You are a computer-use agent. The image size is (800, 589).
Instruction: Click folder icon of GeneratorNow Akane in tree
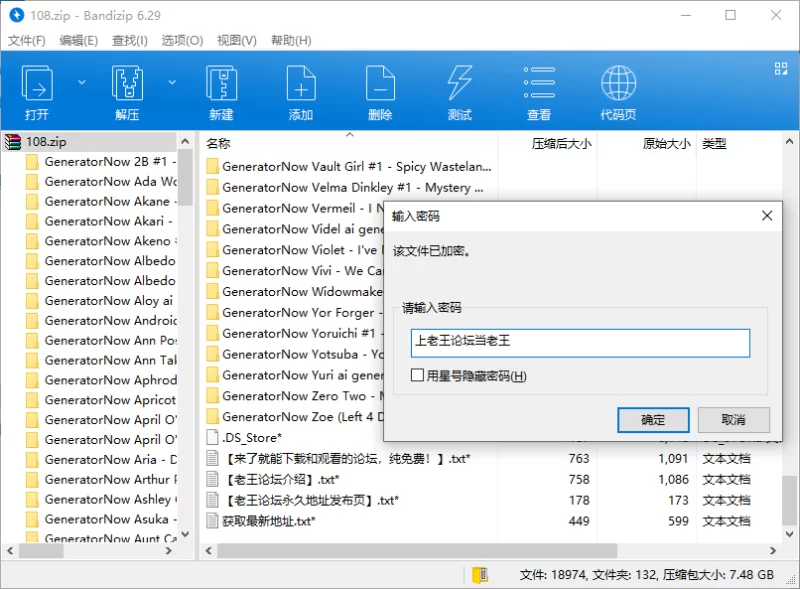(x=32, y=202)
